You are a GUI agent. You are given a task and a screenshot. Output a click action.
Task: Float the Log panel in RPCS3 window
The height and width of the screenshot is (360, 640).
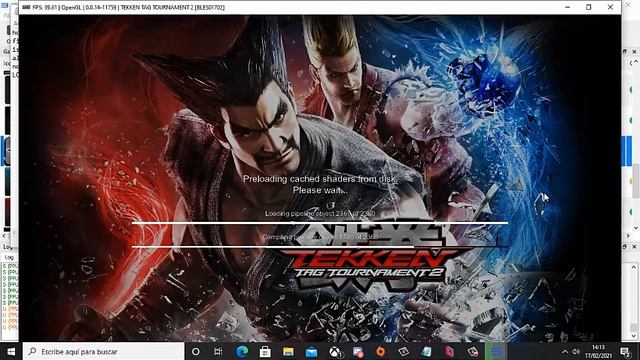(x=625, y=247)
